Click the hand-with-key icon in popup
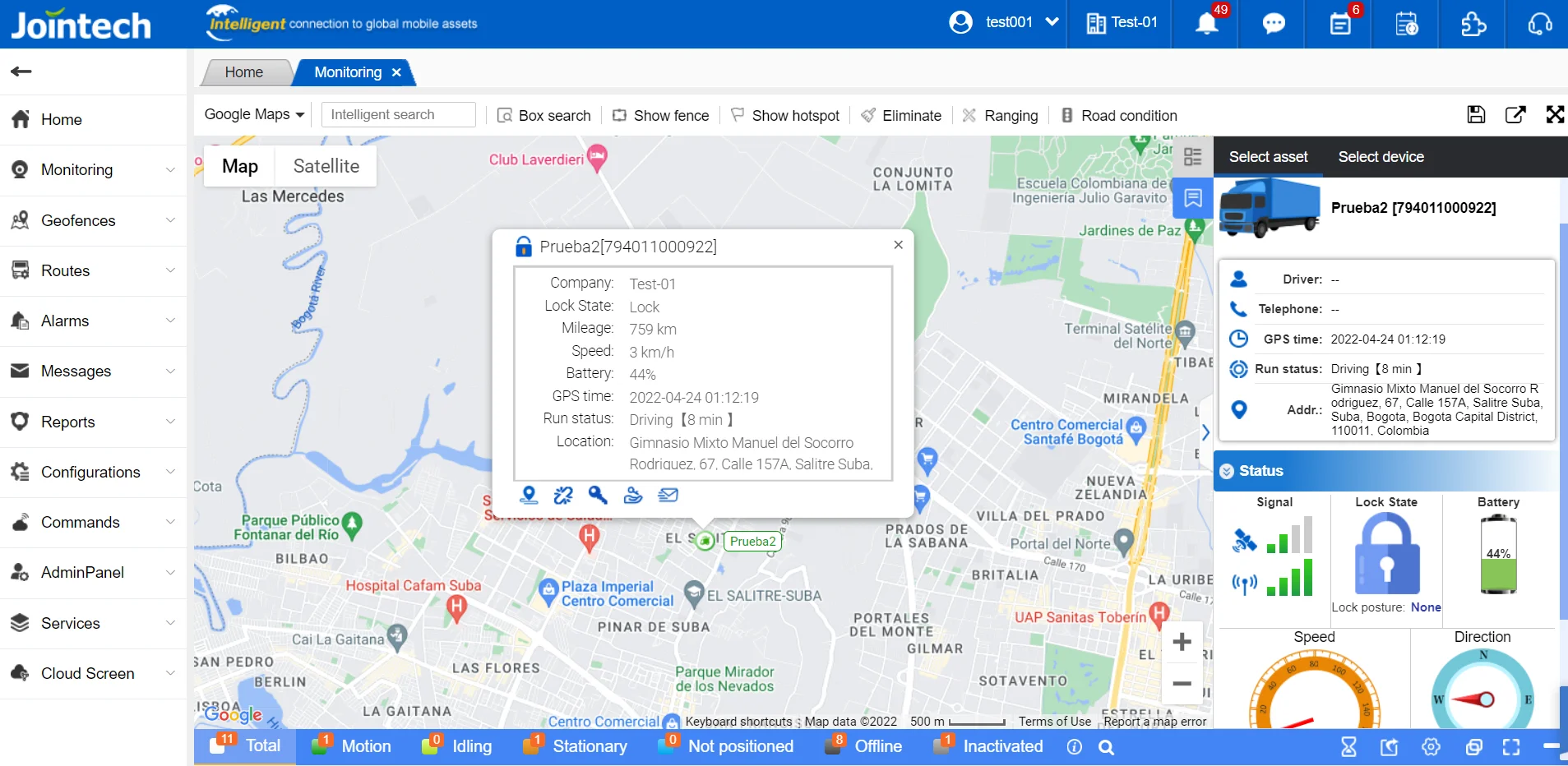Viewport: 1568px width, 766px height. [633, 495]
